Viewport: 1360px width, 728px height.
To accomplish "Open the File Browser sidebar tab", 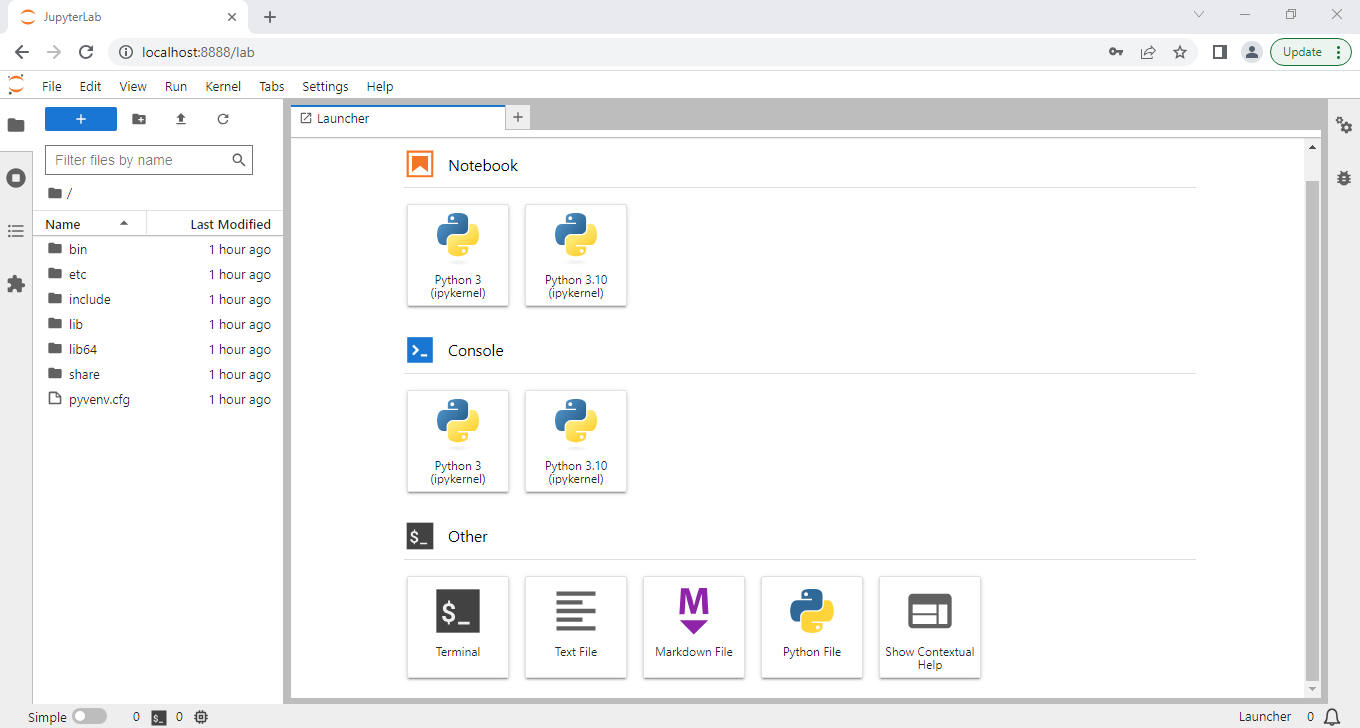I will click(x=16, y=125).
